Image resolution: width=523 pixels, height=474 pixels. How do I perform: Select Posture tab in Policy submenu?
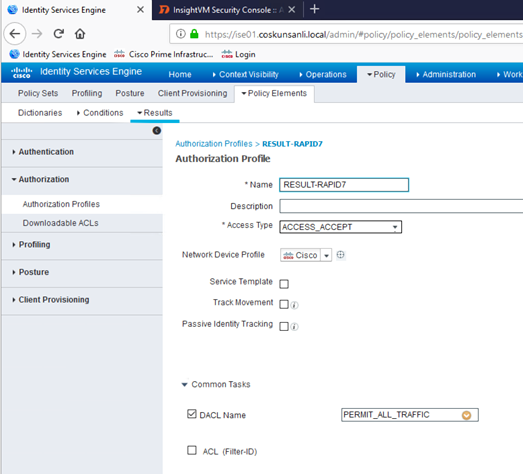coord(130,93)
